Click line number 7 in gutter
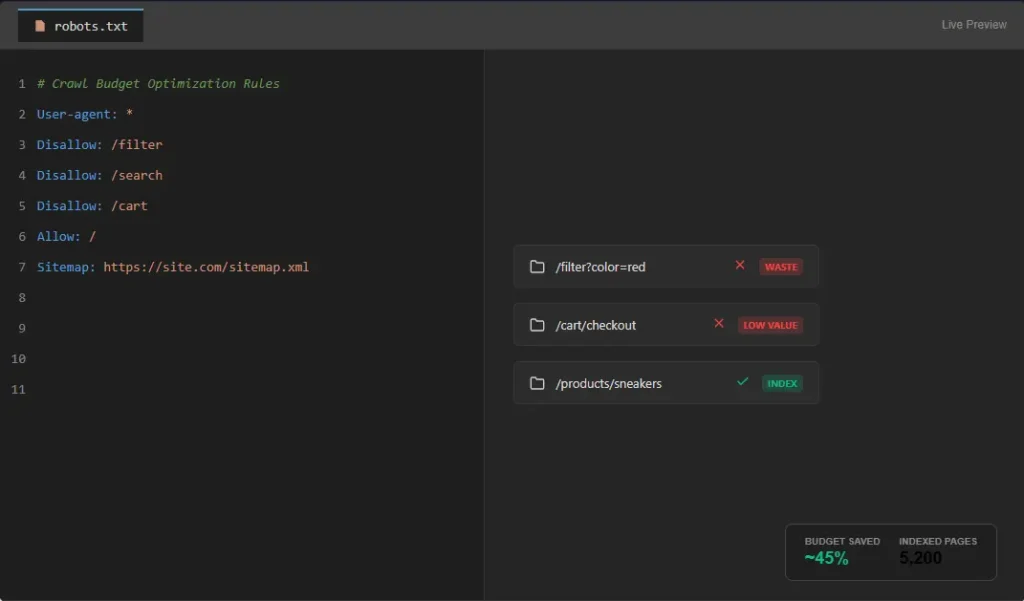1024x601 pixels. 22,267
